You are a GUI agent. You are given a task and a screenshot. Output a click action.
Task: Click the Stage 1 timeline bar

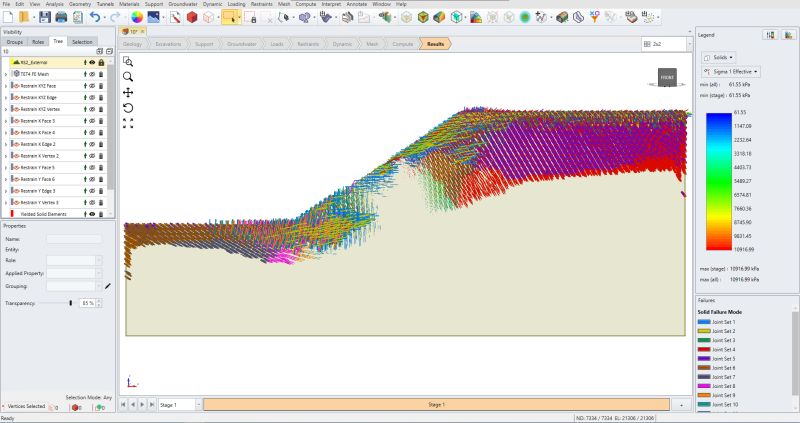pos(436,405)
